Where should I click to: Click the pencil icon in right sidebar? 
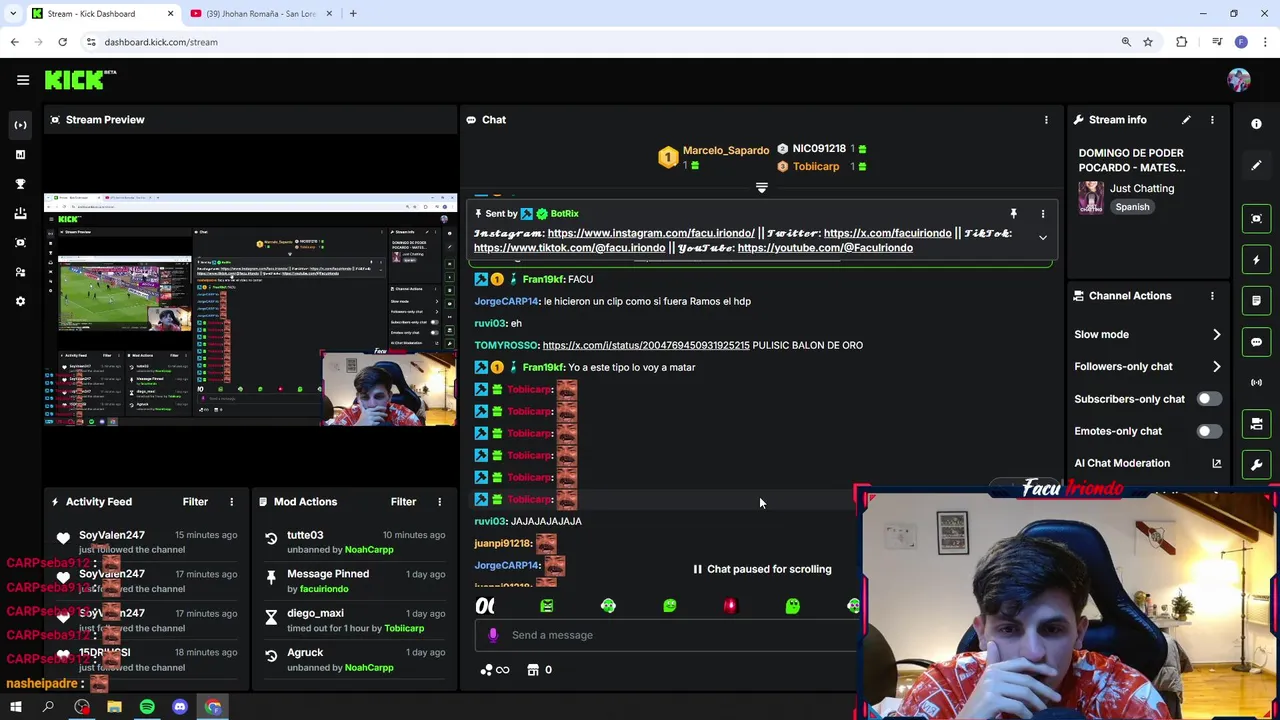[1256, 165]
